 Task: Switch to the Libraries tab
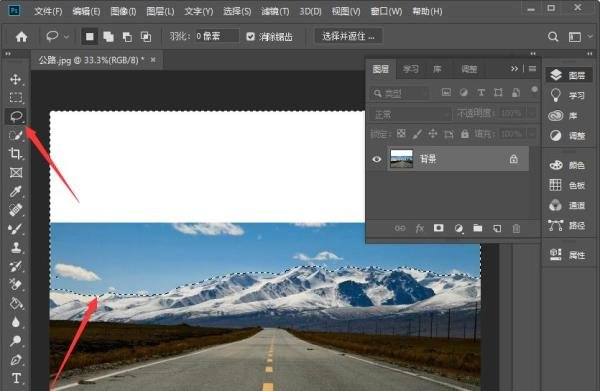[x=437, y=69]
